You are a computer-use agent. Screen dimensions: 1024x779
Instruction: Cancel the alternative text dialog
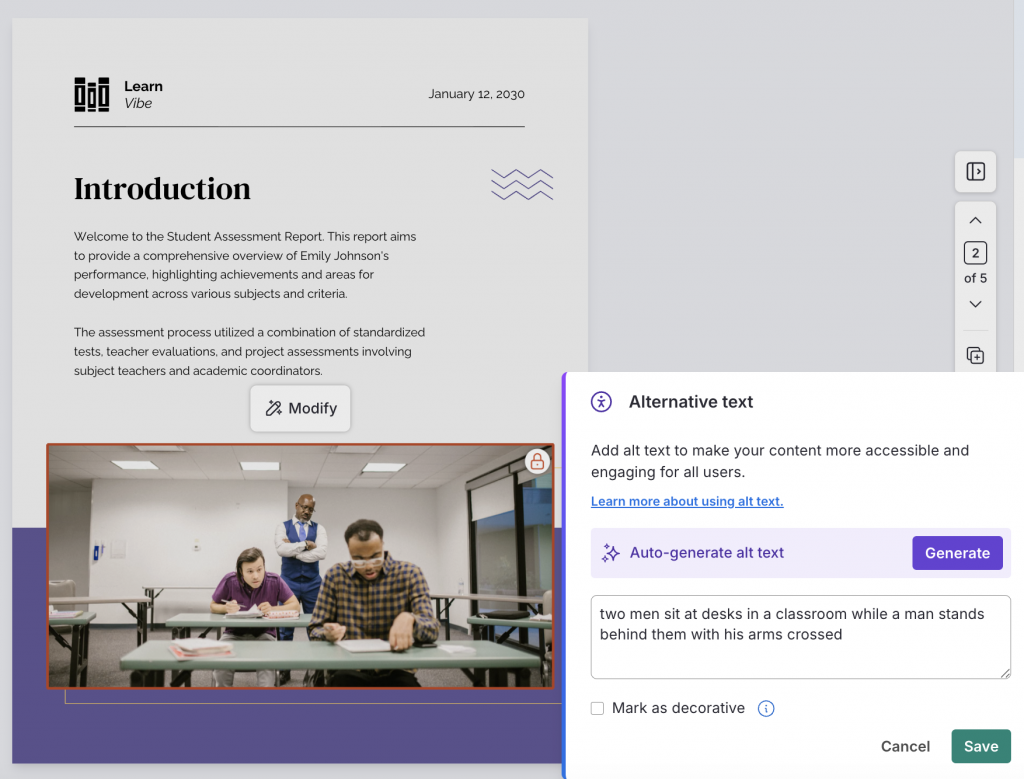904,746
